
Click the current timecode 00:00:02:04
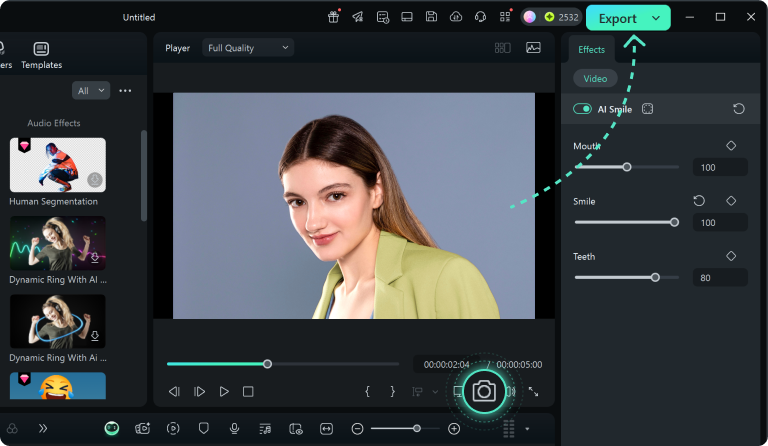(446, 365)
